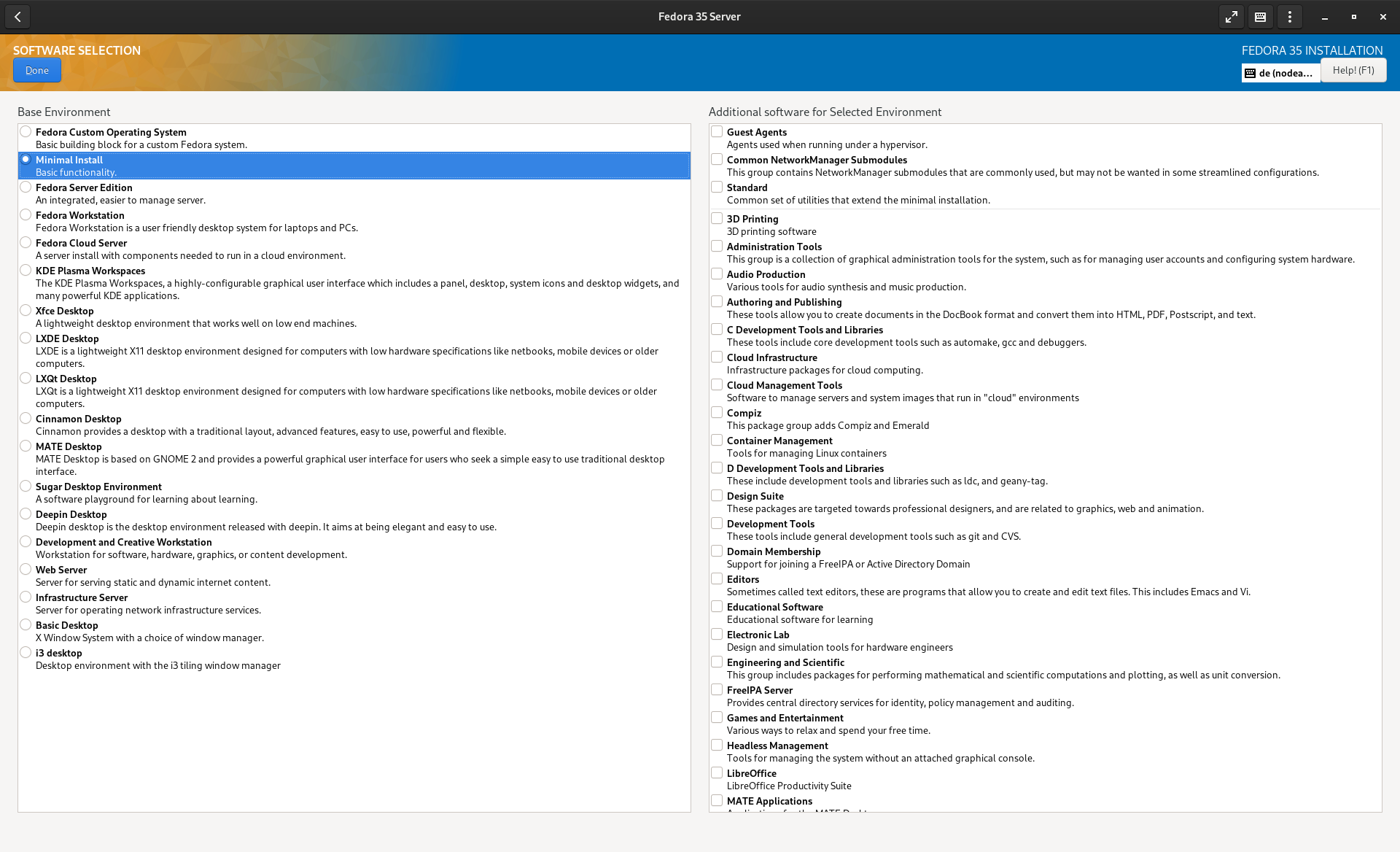Check Common NetworkManager Submodules

coord(717,160)
